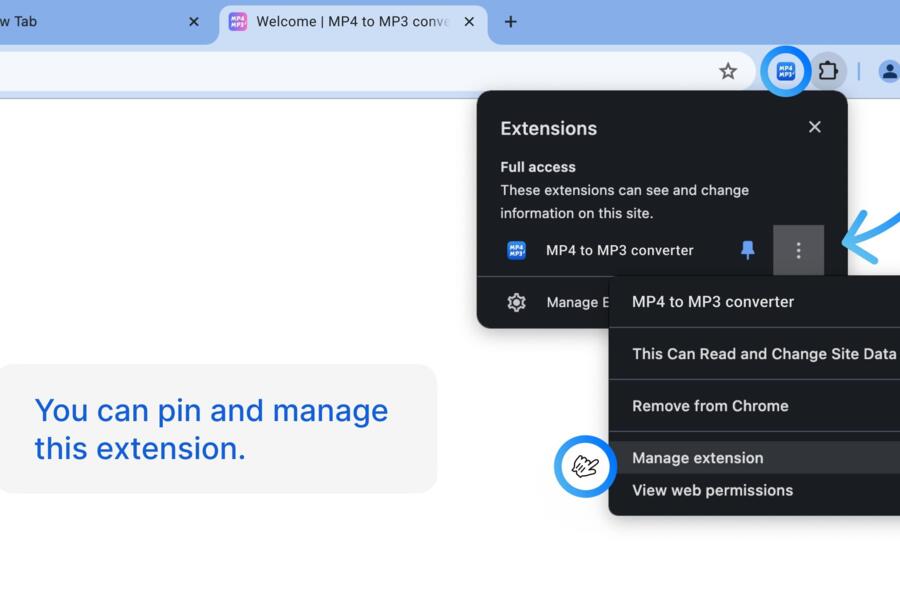Switch to the New Tab tab
Viewport: 900px width, 600px height.
pyautogui.click(x=103, y=23)
